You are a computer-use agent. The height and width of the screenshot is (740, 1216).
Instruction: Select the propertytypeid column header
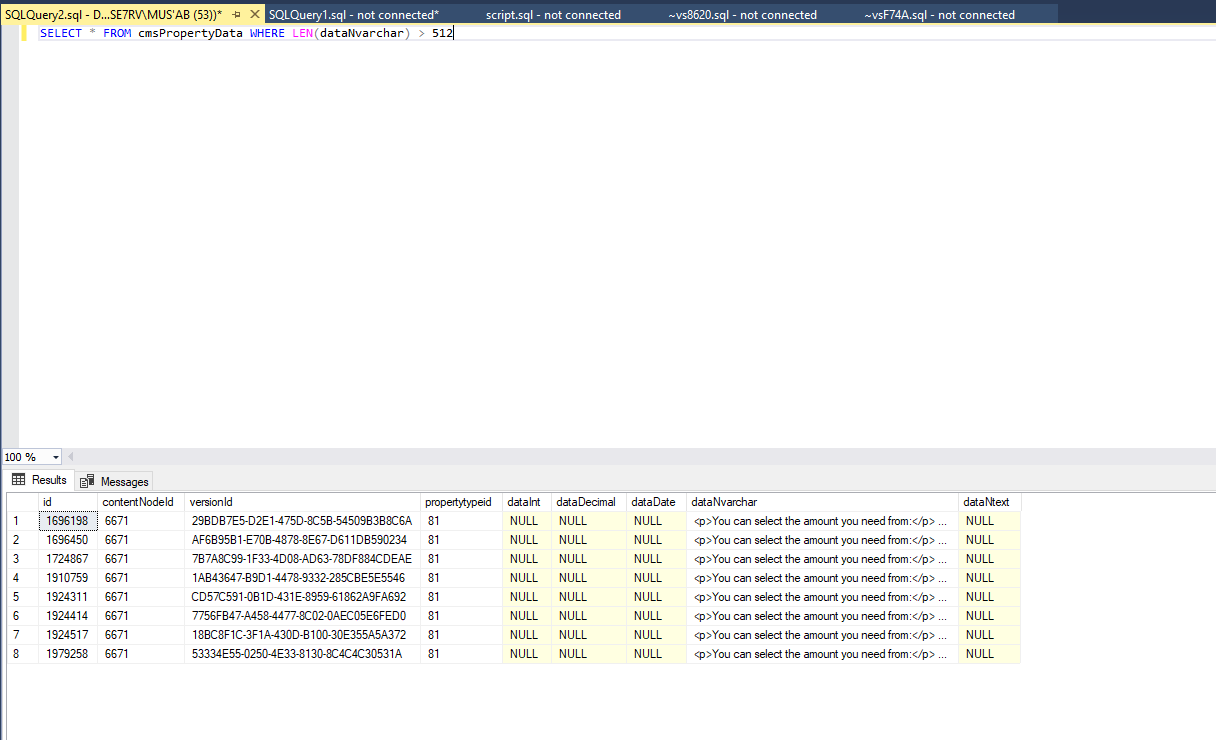[x=462, y=502]
